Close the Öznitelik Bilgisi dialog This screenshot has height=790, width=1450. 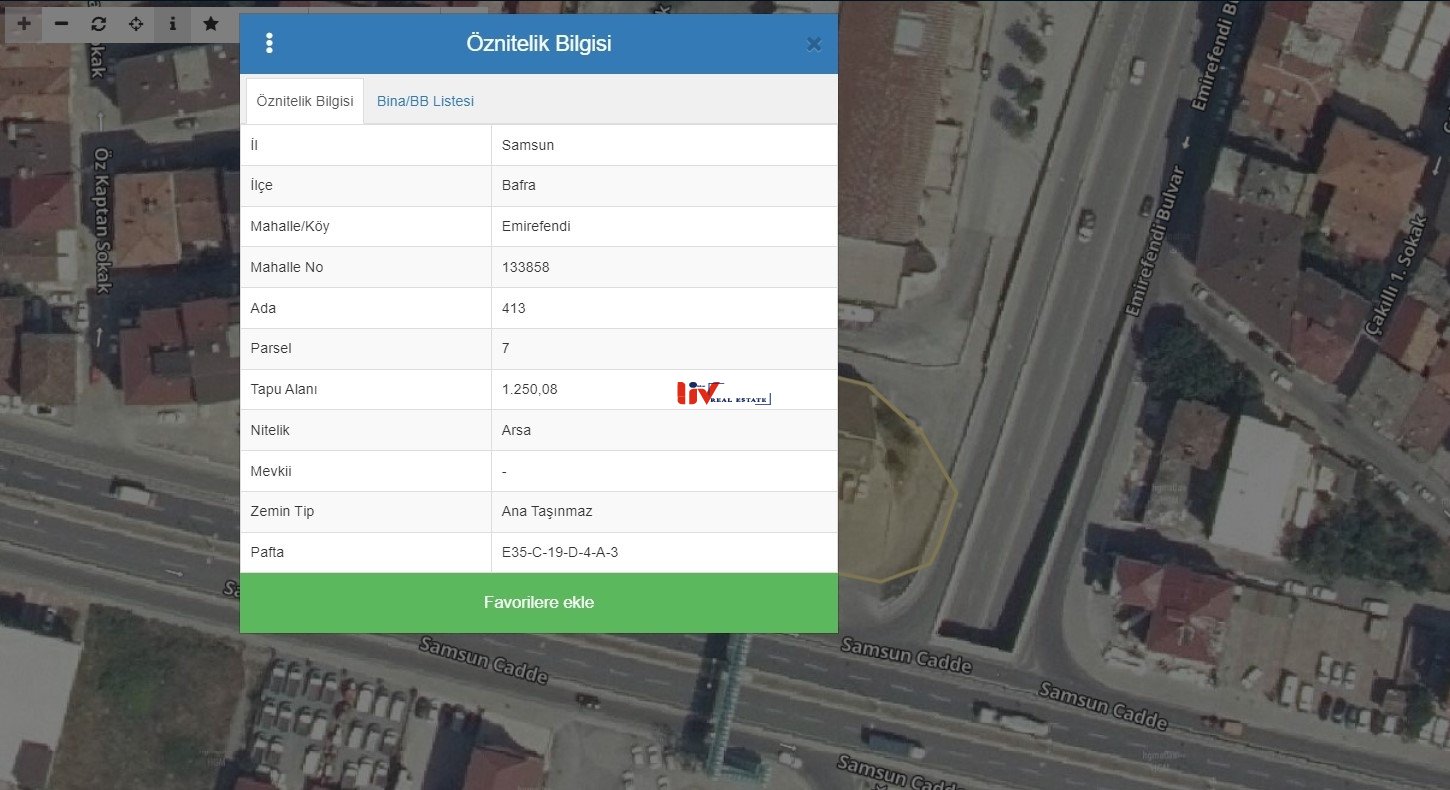(813, 44)
